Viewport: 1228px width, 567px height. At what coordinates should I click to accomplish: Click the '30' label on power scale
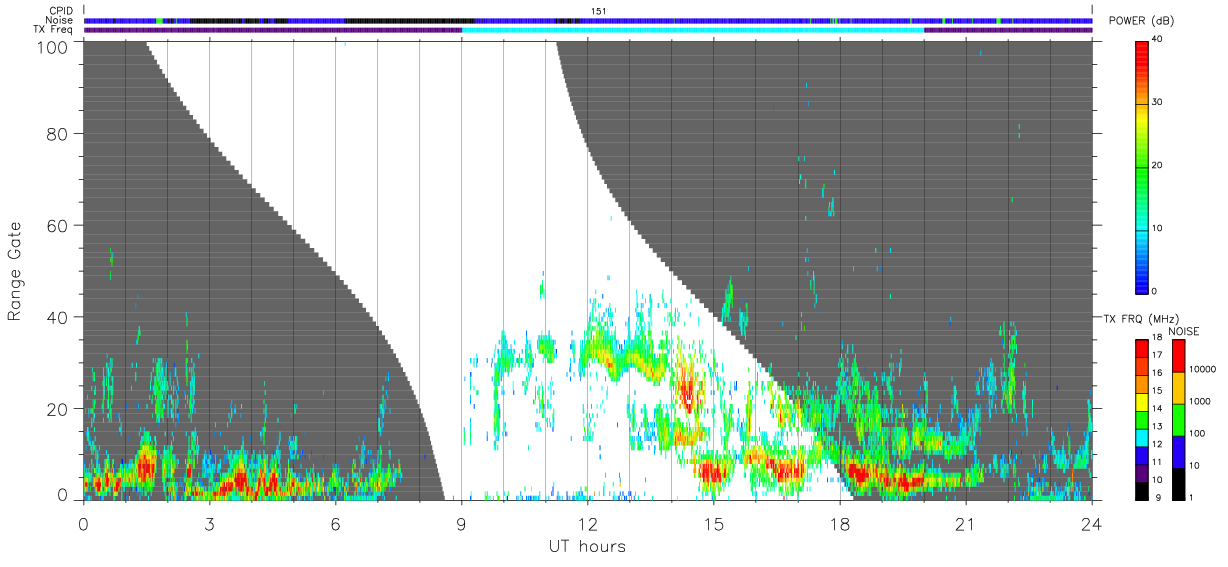(1158, 102)
